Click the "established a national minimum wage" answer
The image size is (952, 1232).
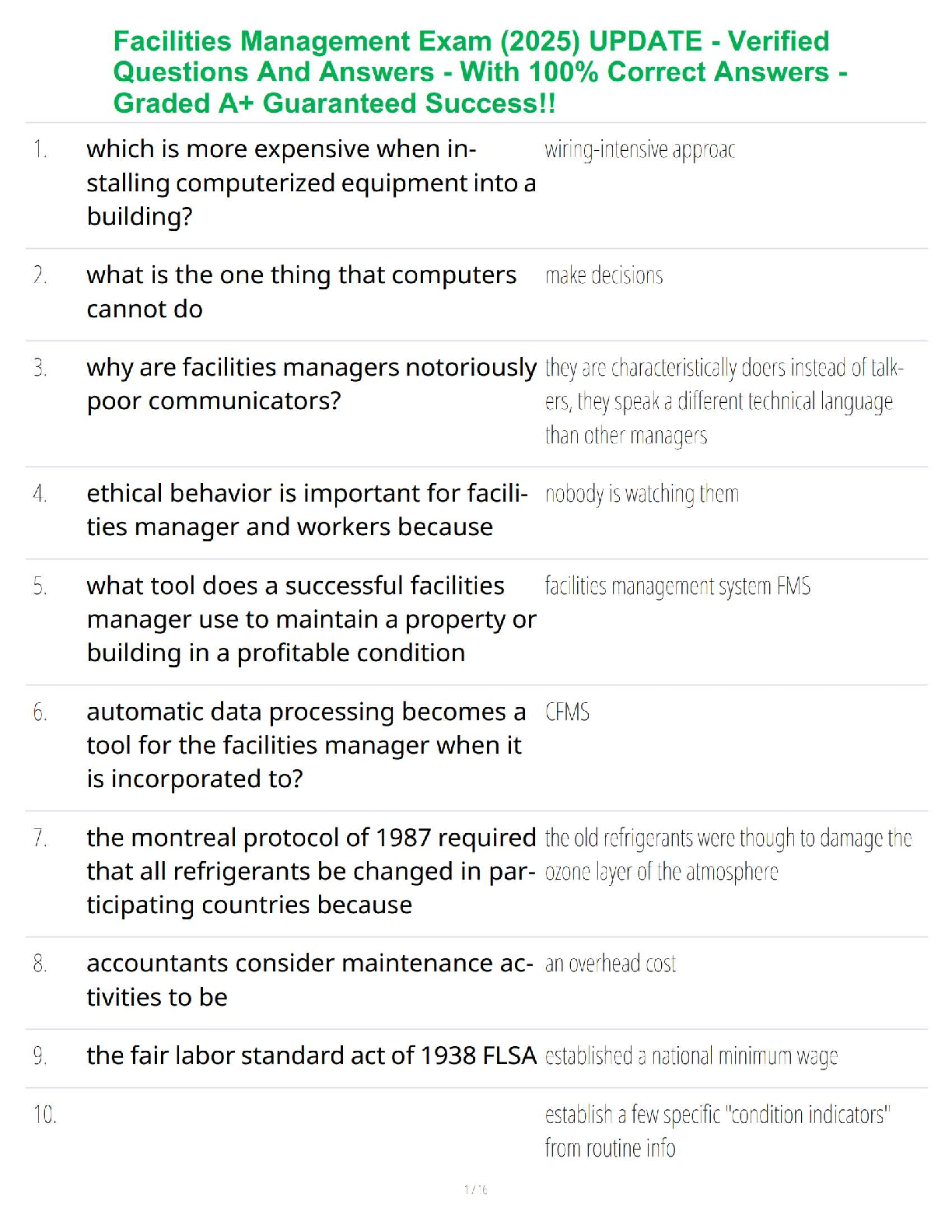pos(691,1056)
